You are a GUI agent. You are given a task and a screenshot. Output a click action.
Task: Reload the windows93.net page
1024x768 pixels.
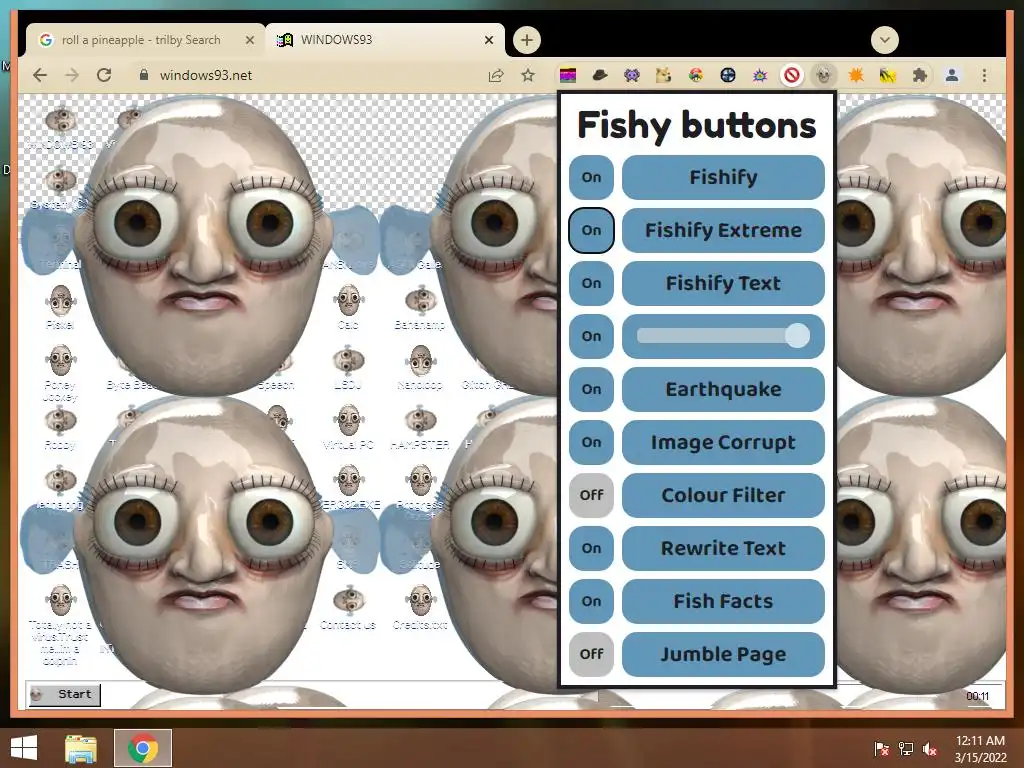coord(104,75)
